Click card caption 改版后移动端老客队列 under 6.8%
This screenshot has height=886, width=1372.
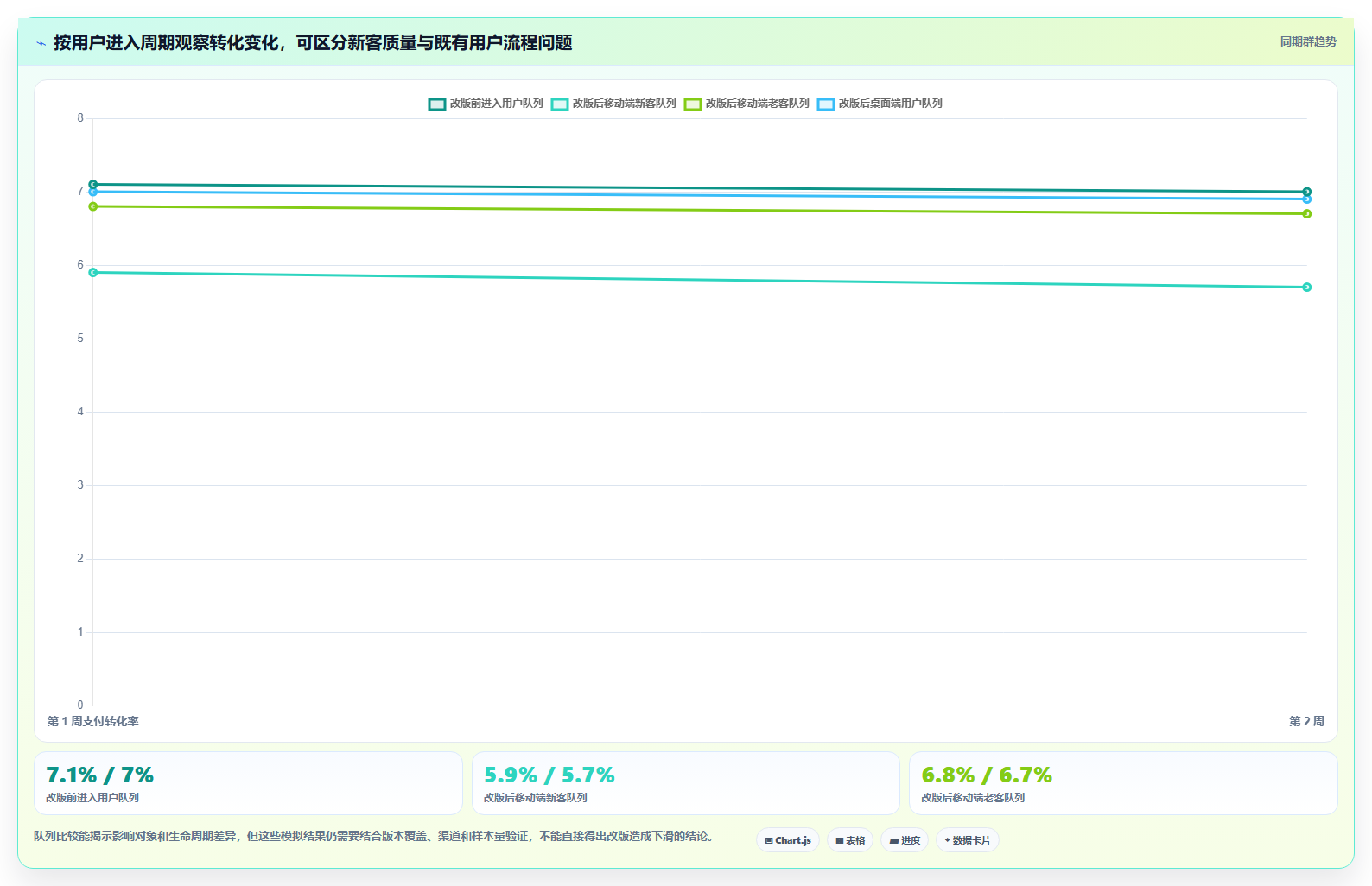pos(973,798)
